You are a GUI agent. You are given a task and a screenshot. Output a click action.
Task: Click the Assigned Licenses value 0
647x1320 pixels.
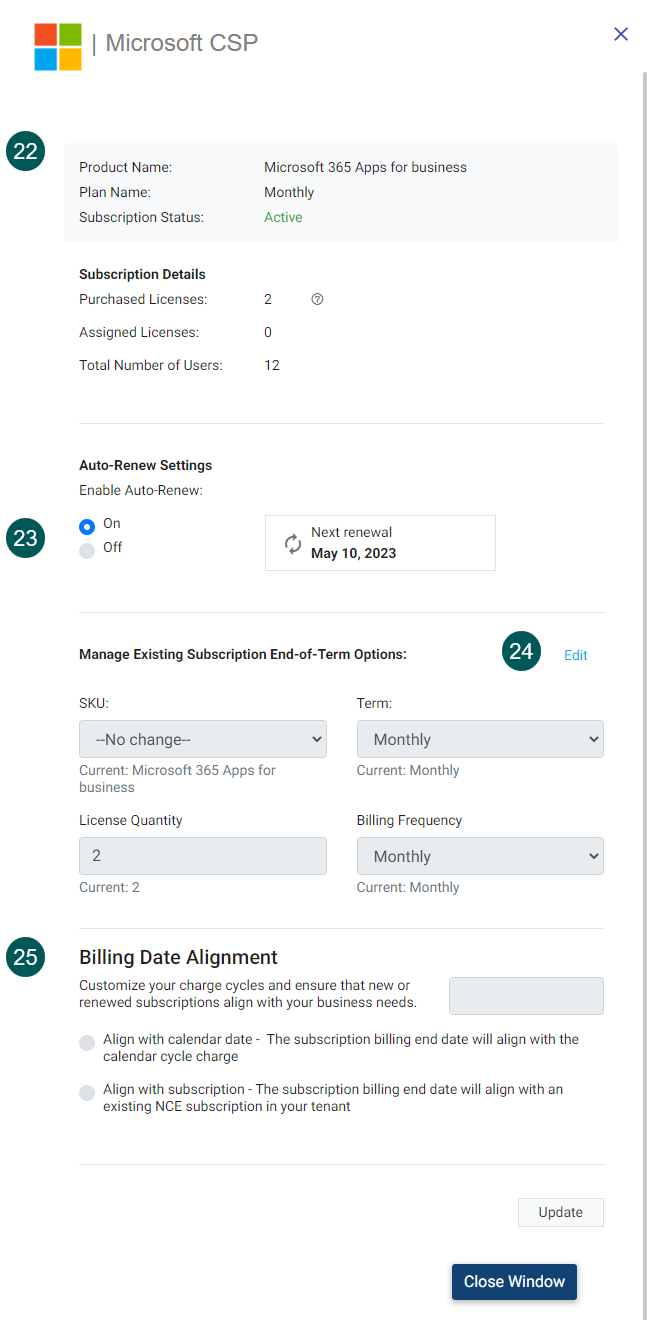click(268, 332)
